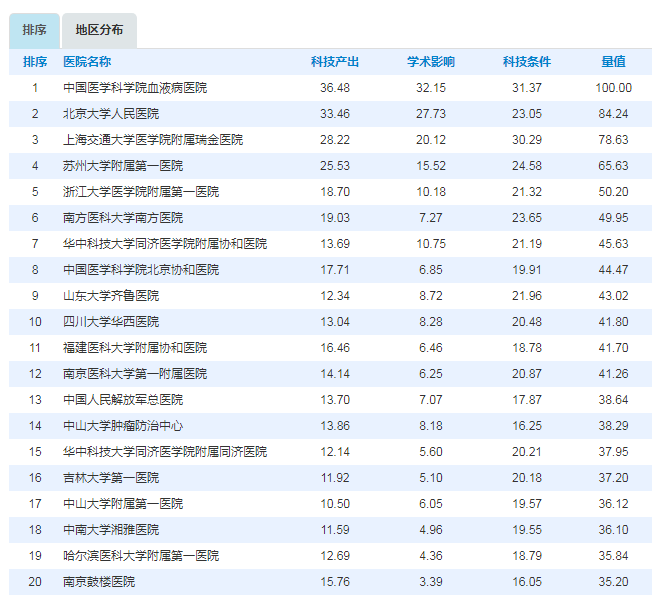The image size is (662, 606).
Task: Click 中山大学肿瘤防治中心 entry
Action: click(123, 426)
